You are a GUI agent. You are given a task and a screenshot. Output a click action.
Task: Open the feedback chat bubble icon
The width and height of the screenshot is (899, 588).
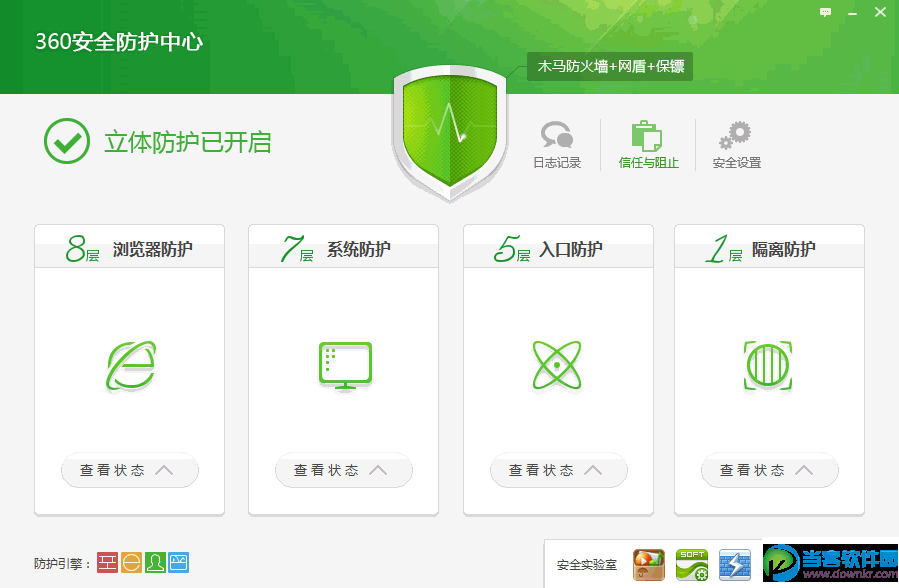point(825,12)
